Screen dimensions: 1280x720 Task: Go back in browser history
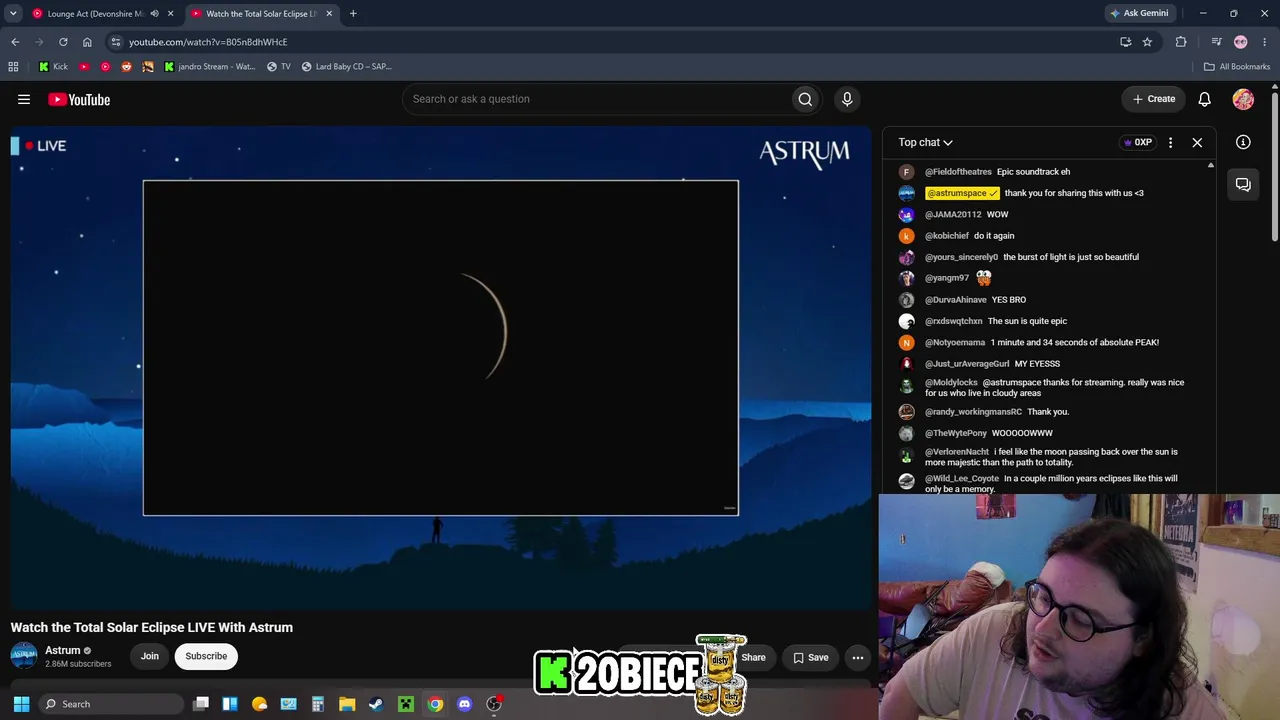point(15,42)
